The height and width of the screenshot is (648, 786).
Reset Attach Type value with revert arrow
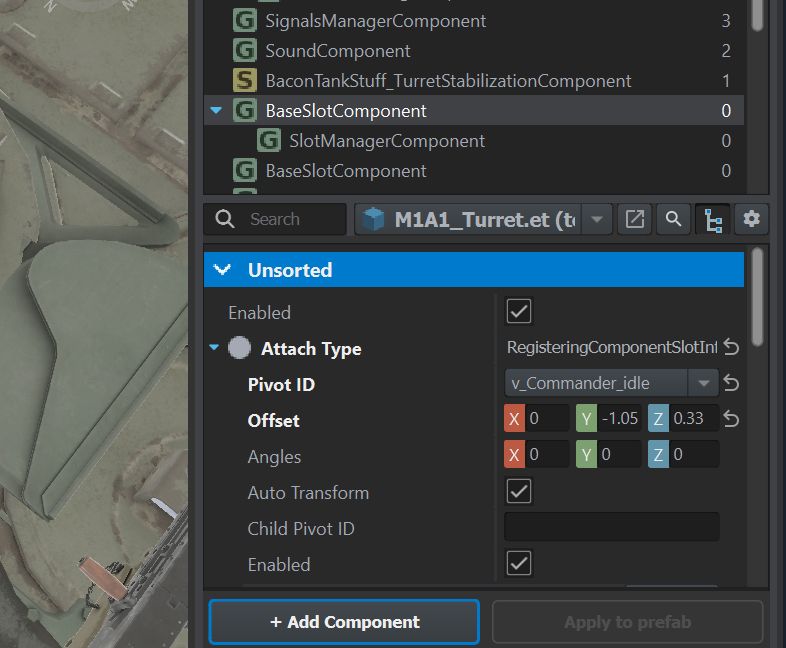coord(731,348)
